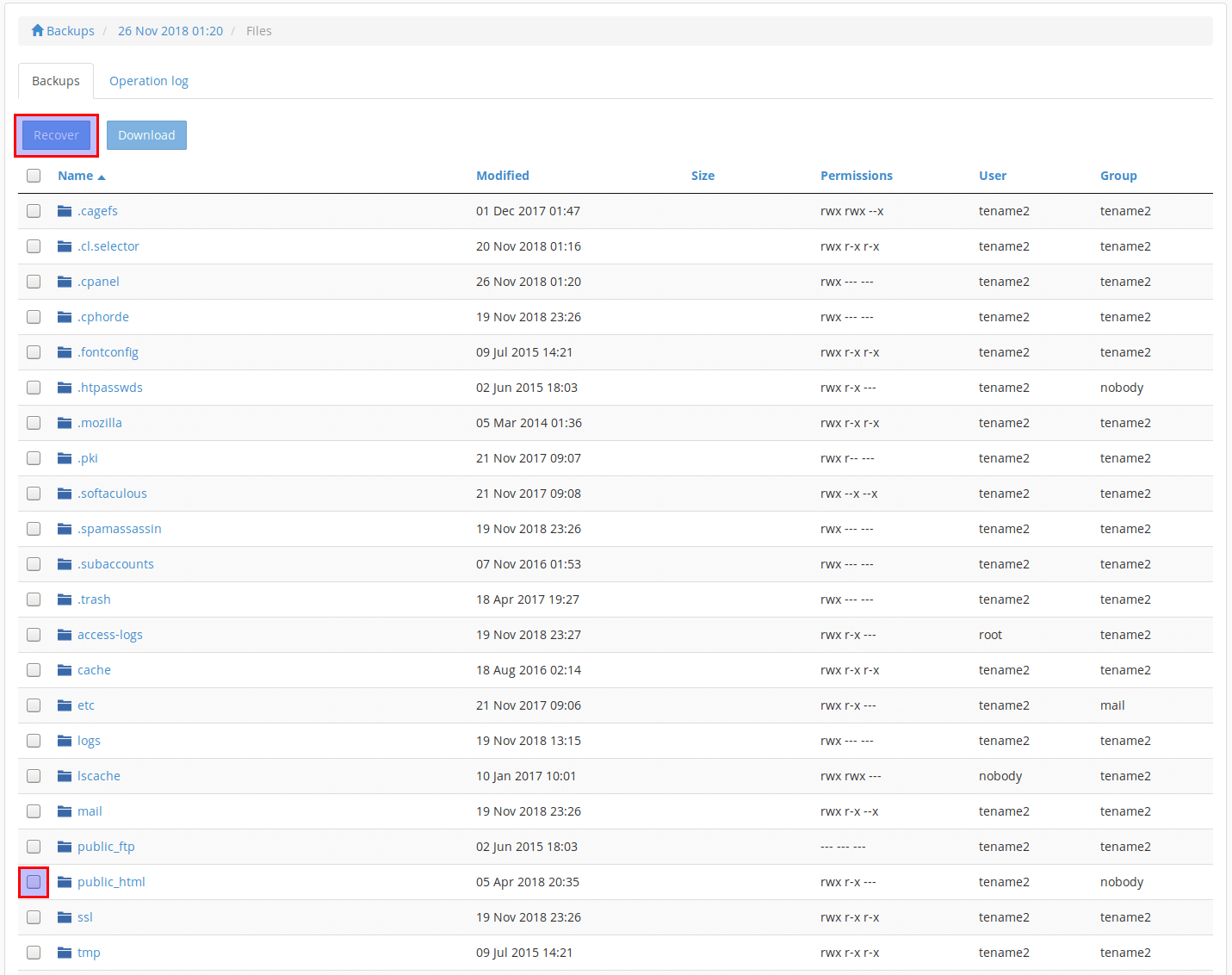Viewport: 1232px width, 975px height.
Task: Sort the file list by Size
Action: tap(703, 176)
